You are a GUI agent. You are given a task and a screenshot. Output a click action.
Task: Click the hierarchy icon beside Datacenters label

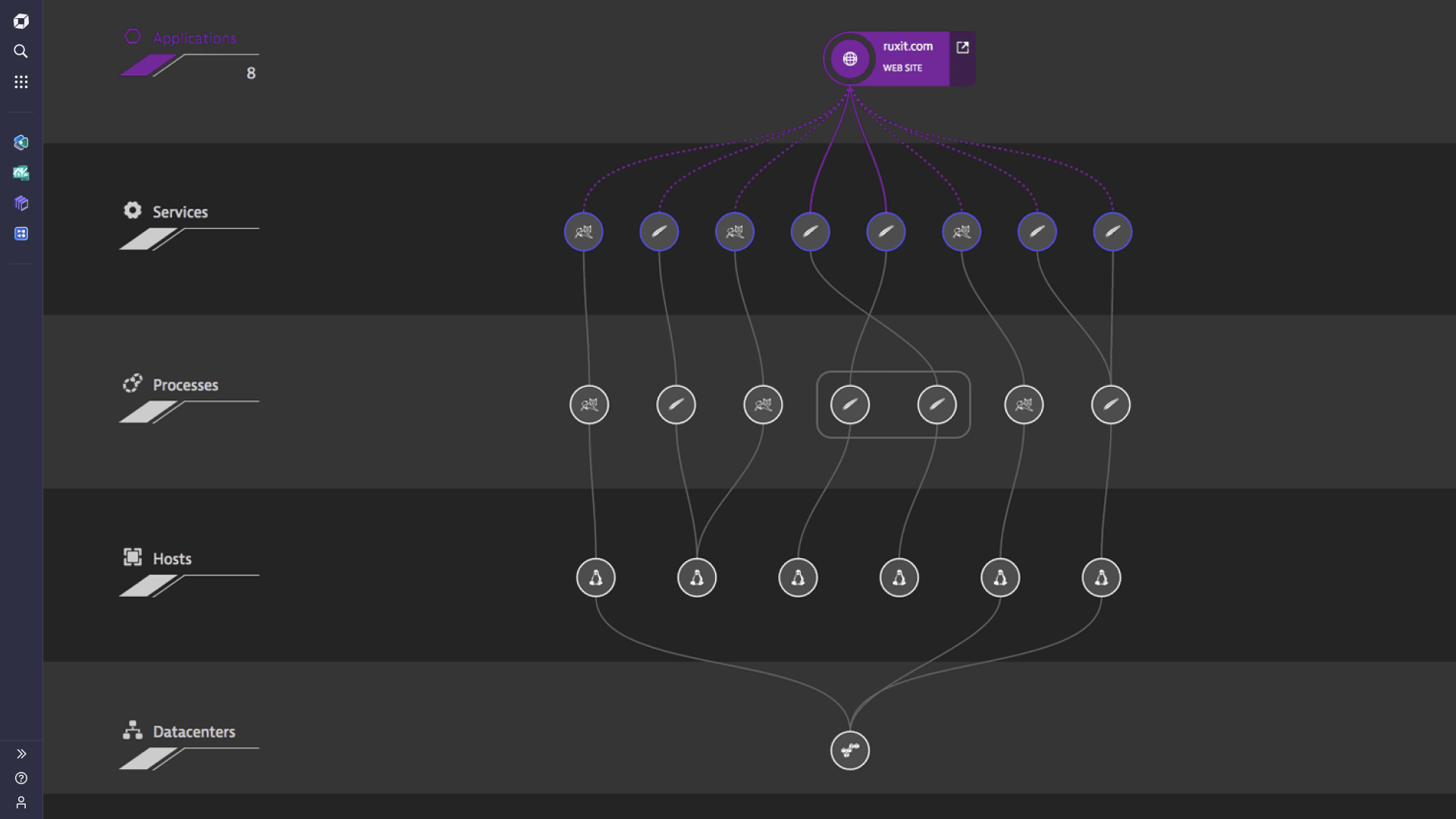(133, 730)
